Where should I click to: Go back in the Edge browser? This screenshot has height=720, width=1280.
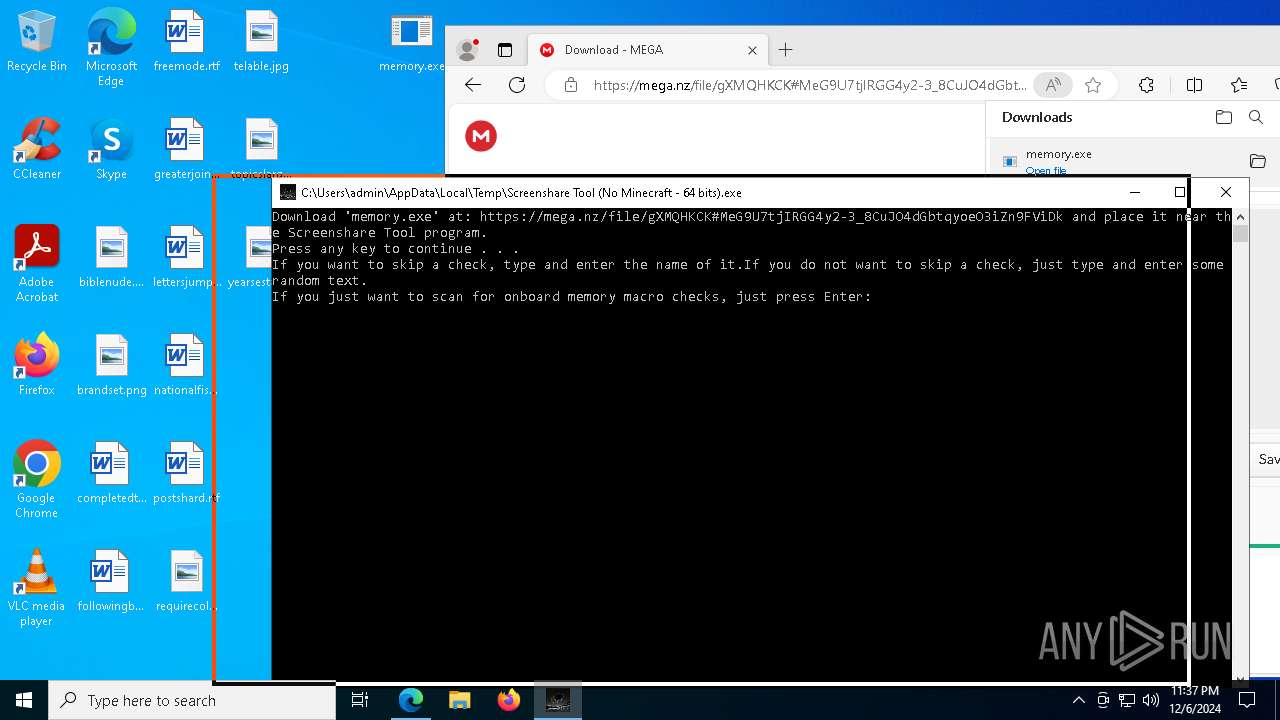473,85
